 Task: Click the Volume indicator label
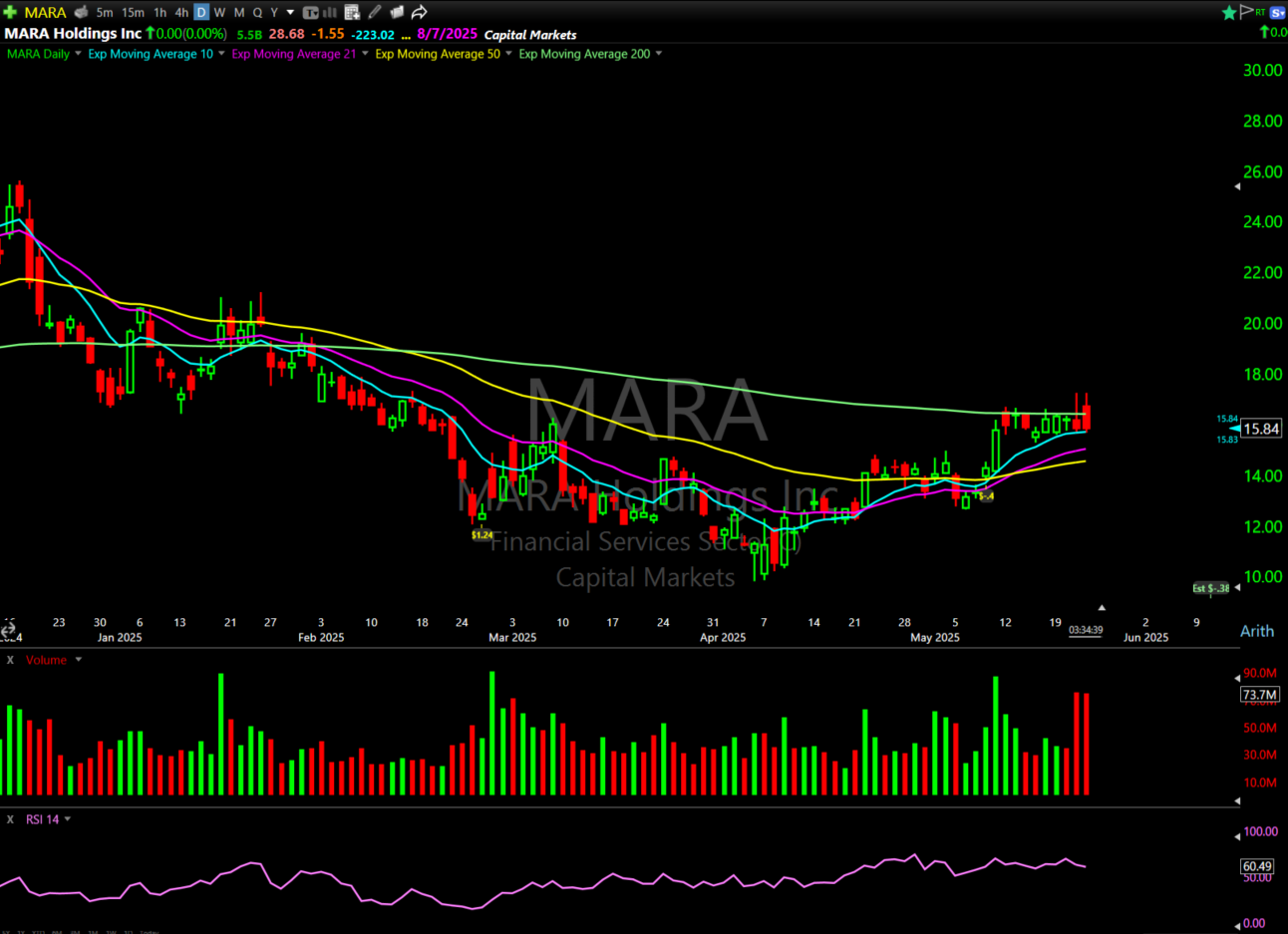click(x=46, y=660)
